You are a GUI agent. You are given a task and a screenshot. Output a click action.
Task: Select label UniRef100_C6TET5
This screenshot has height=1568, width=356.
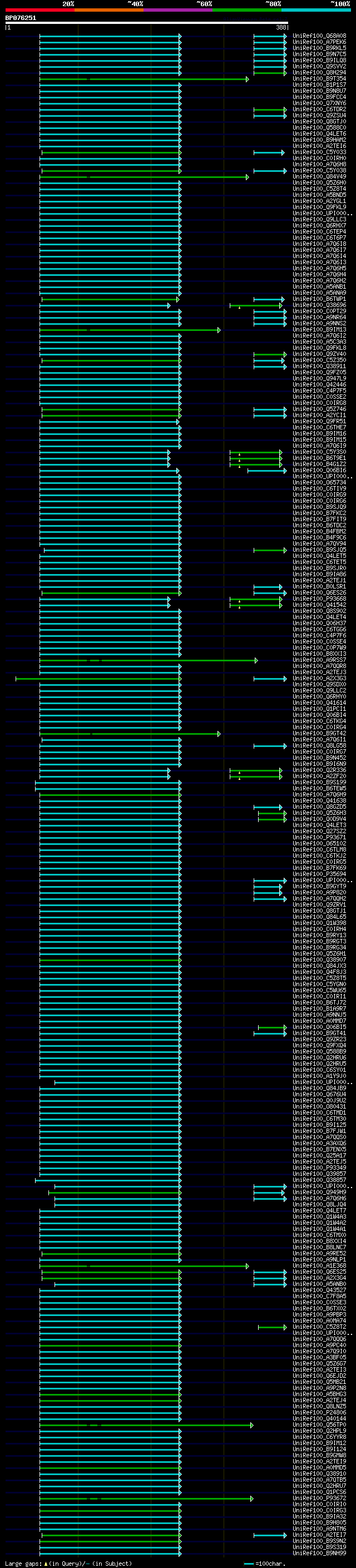pos(319,562)
